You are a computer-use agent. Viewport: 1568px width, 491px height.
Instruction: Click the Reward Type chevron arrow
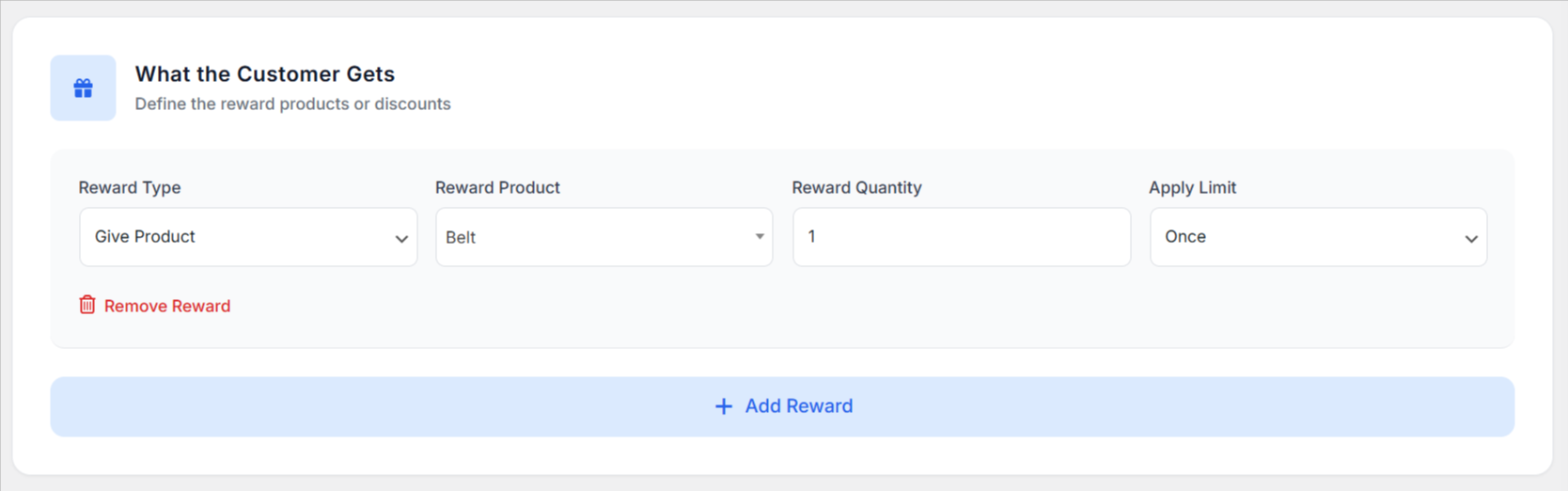tap(401, 239)
